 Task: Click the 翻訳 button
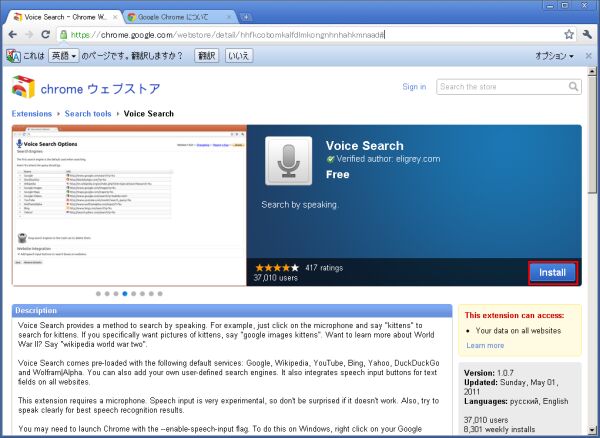[x=207, y=56]
